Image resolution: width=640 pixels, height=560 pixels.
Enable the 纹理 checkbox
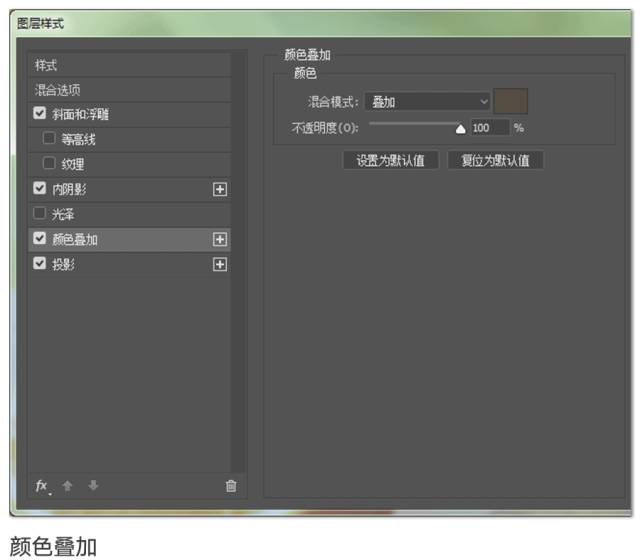click(x=49, y=163)
